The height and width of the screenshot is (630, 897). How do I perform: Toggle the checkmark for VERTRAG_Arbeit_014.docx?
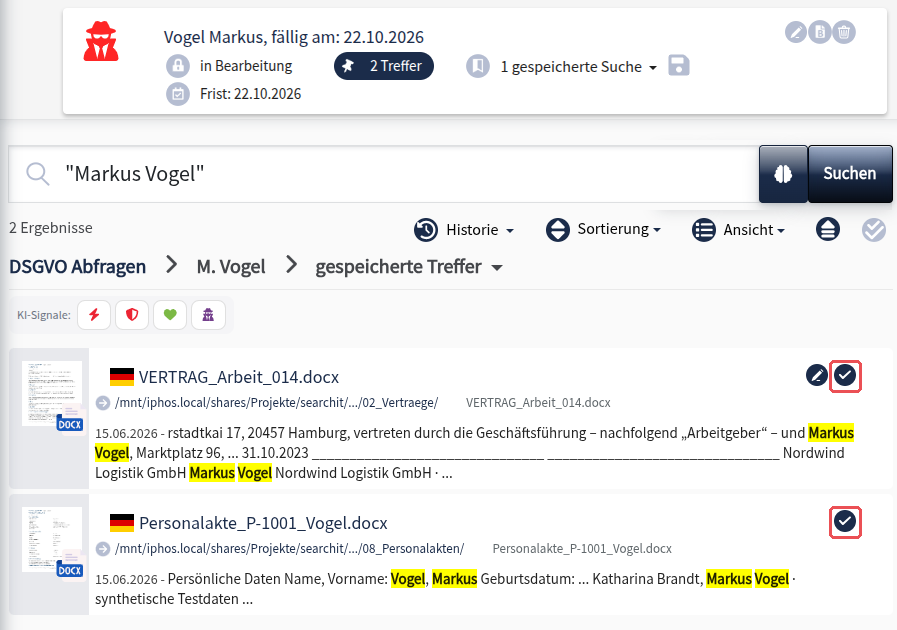[x=845, y=375]
